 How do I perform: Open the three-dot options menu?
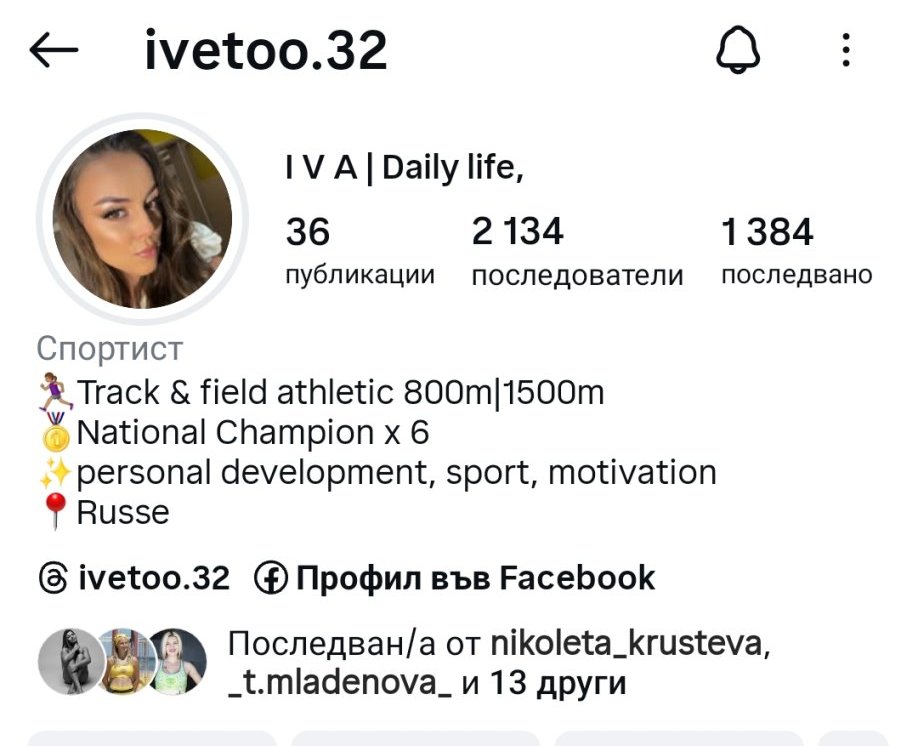click(x=846, y=50)
